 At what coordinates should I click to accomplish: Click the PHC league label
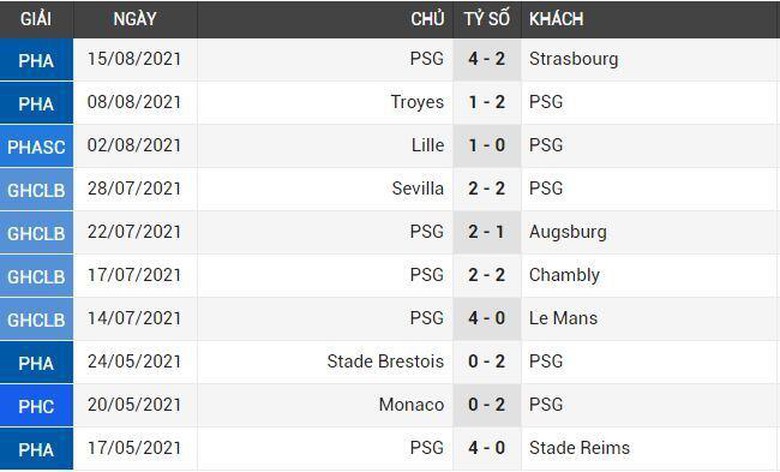pyautogui.click(x=36, y=405)
